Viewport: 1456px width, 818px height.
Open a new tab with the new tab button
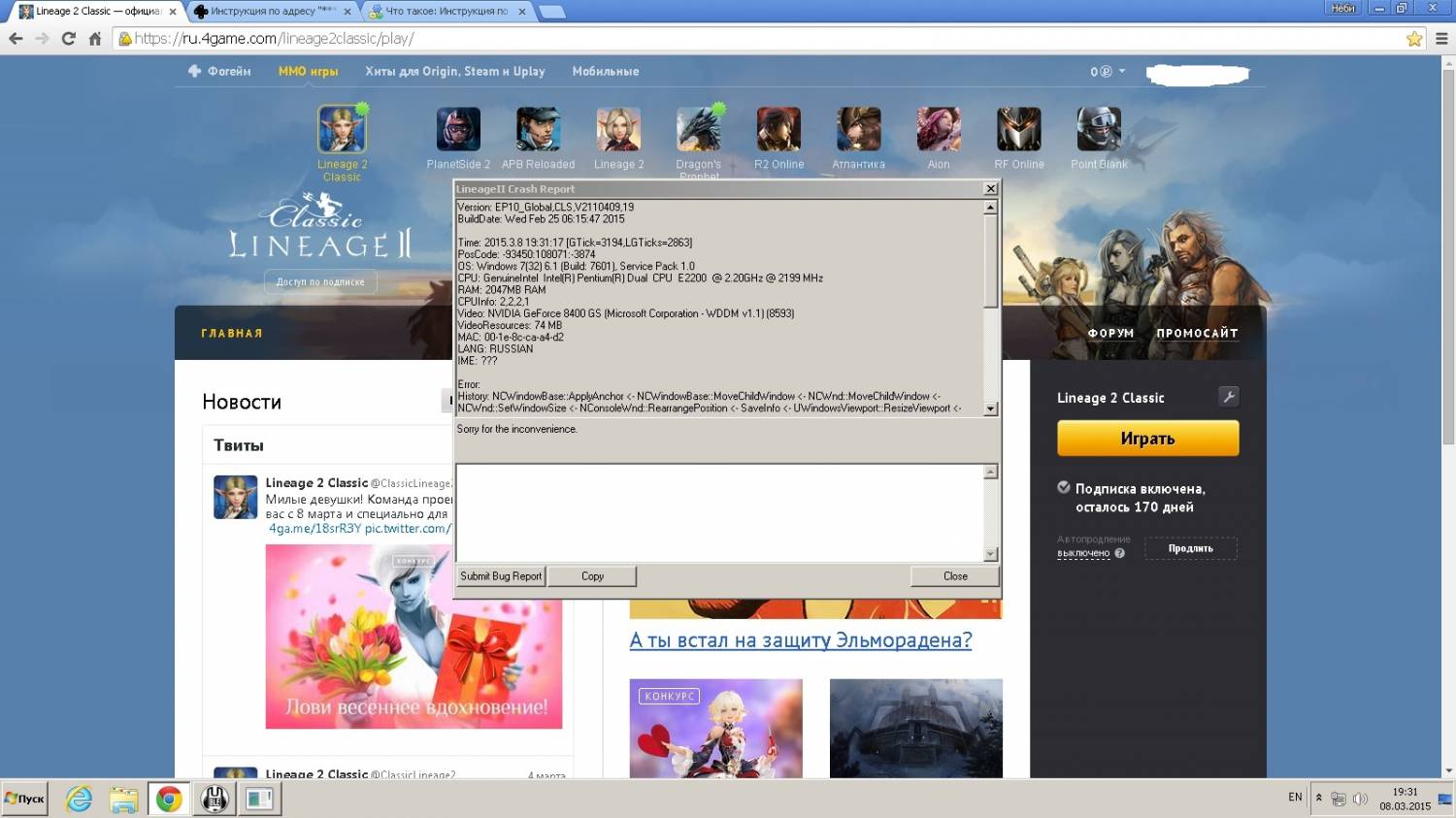(x=552, y=12)
